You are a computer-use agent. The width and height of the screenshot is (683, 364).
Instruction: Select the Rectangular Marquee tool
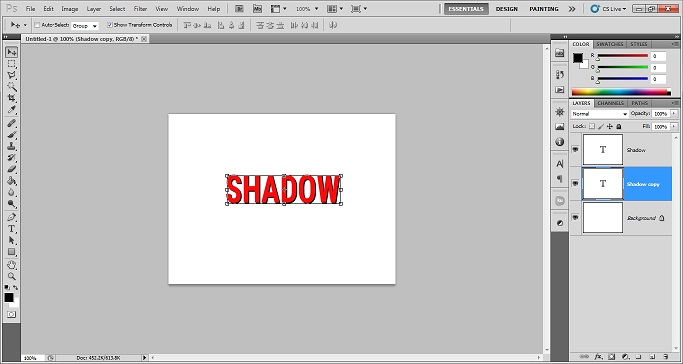[11, 64]
